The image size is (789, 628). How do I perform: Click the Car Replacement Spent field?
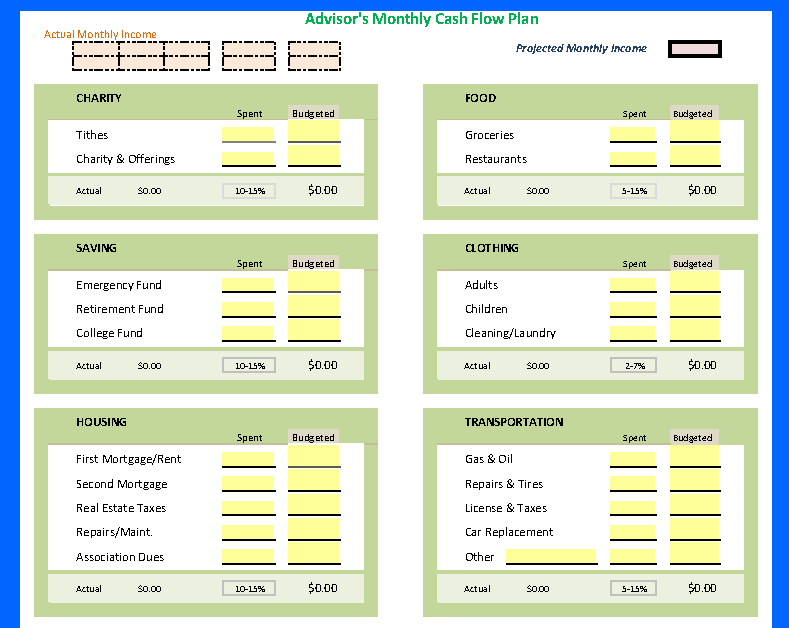pyautogui.click(x=633, y=532)
